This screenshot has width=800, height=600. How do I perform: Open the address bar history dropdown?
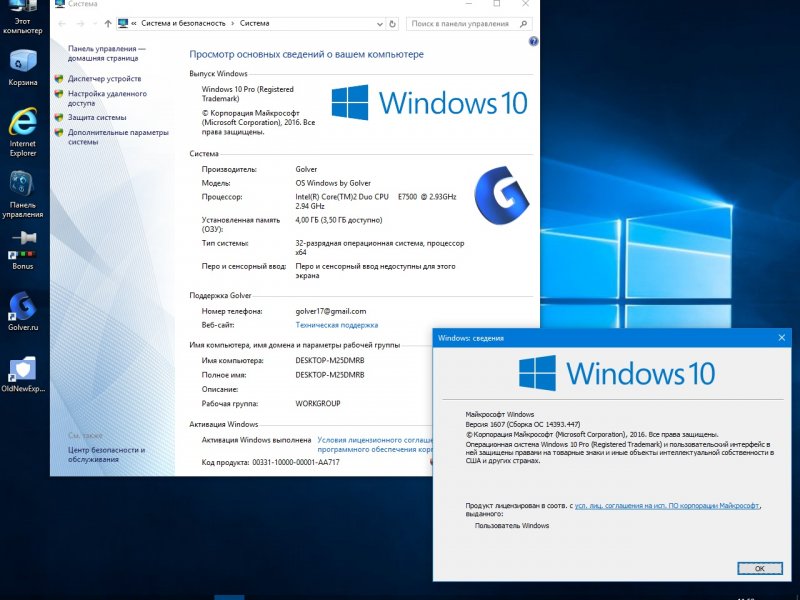coord(380,23)
